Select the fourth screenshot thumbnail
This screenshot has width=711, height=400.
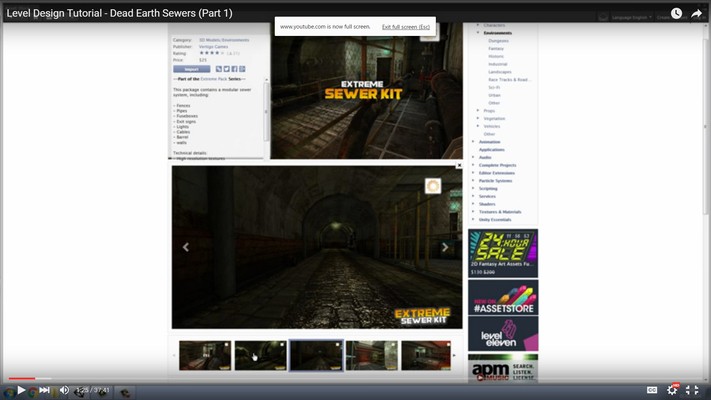pos(372,356)
